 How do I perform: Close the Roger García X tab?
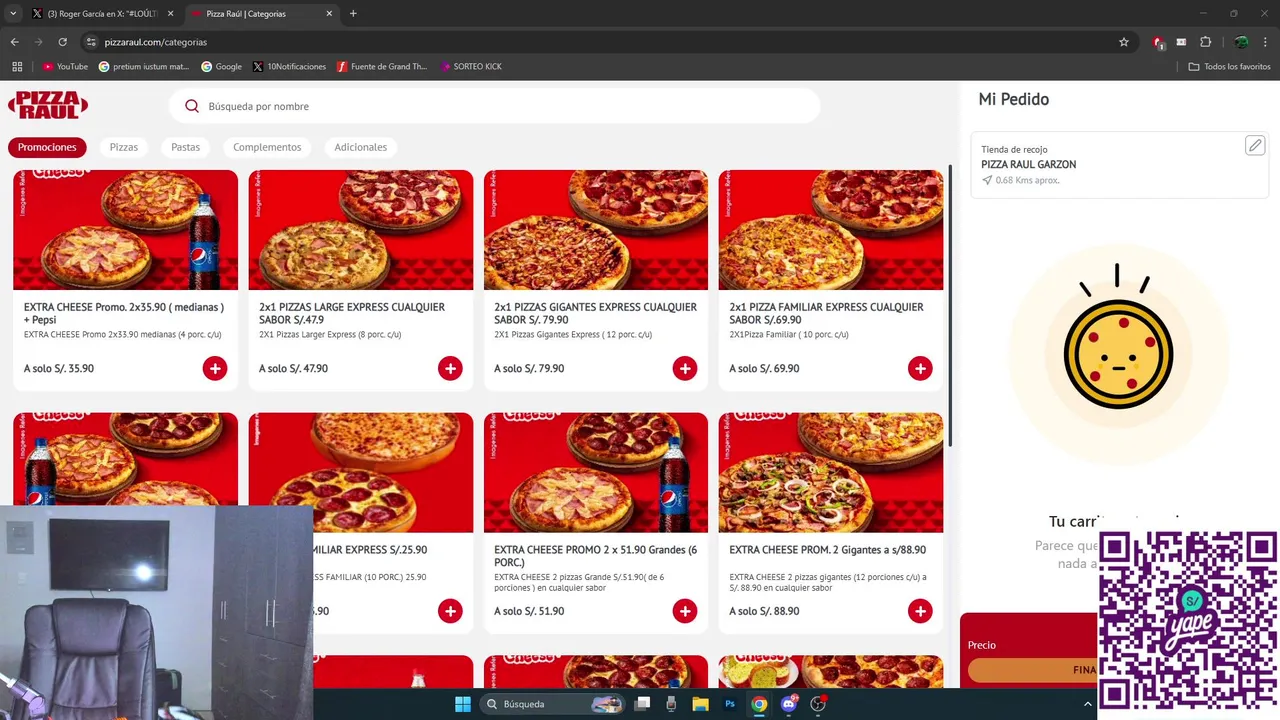[170, 14]
